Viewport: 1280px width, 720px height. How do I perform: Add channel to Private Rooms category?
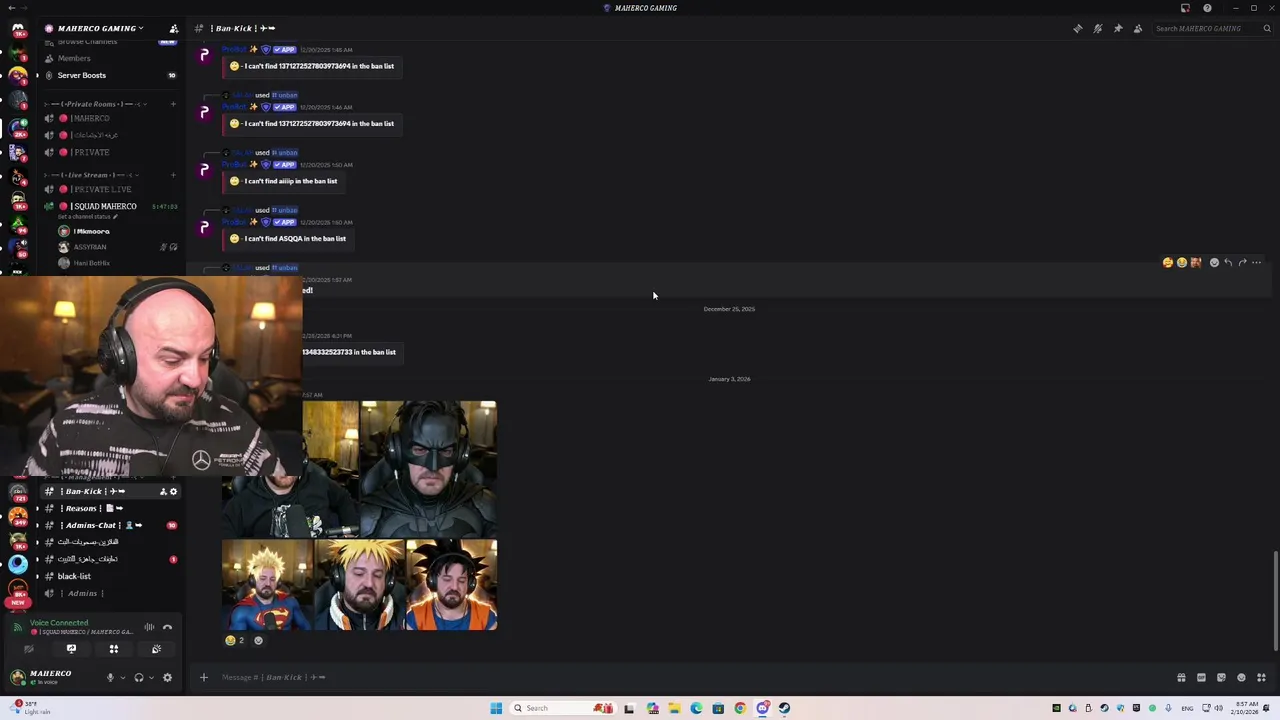coord(173,104)
